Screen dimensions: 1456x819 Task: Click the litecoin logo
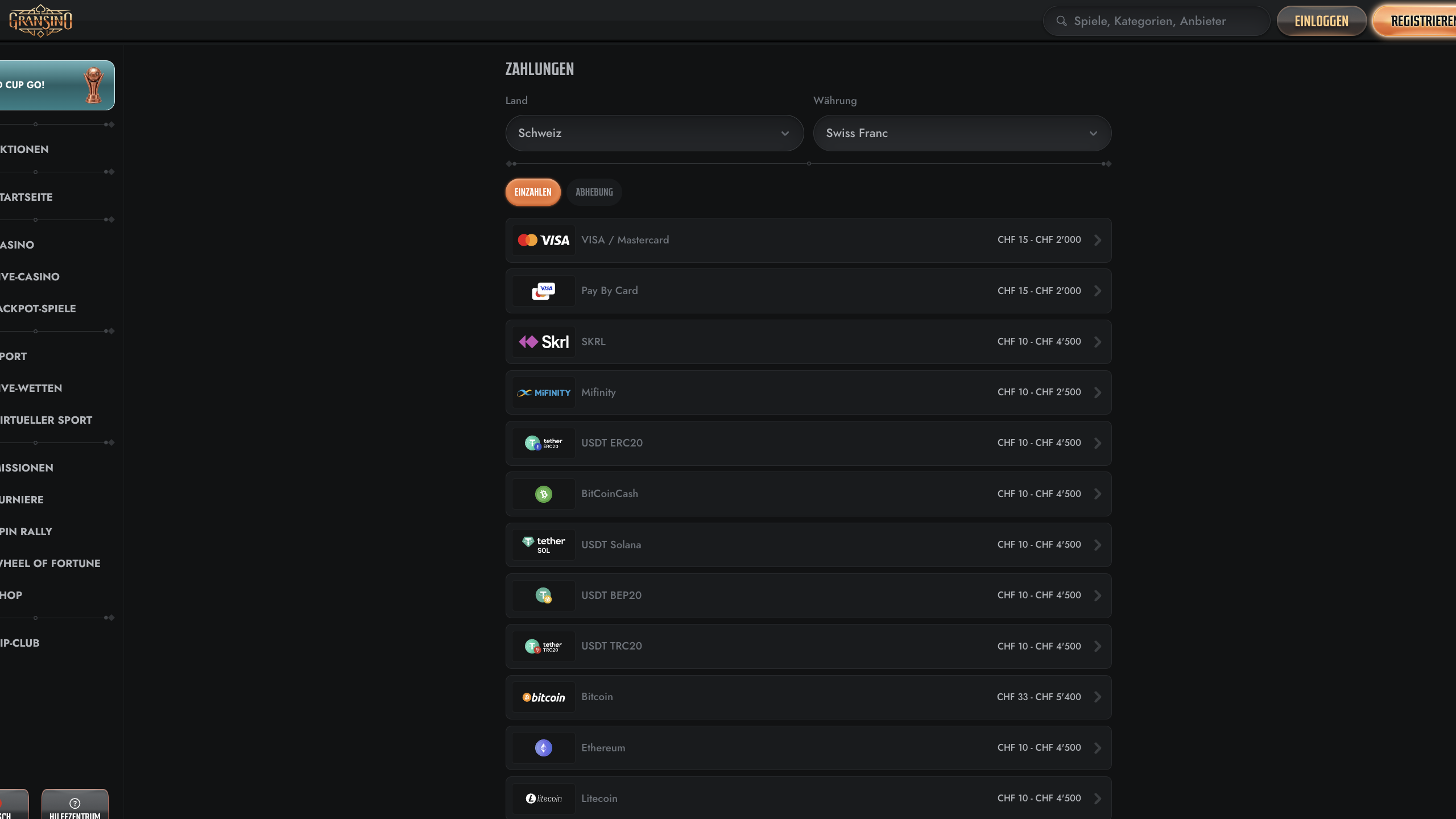tap(544, 799)
